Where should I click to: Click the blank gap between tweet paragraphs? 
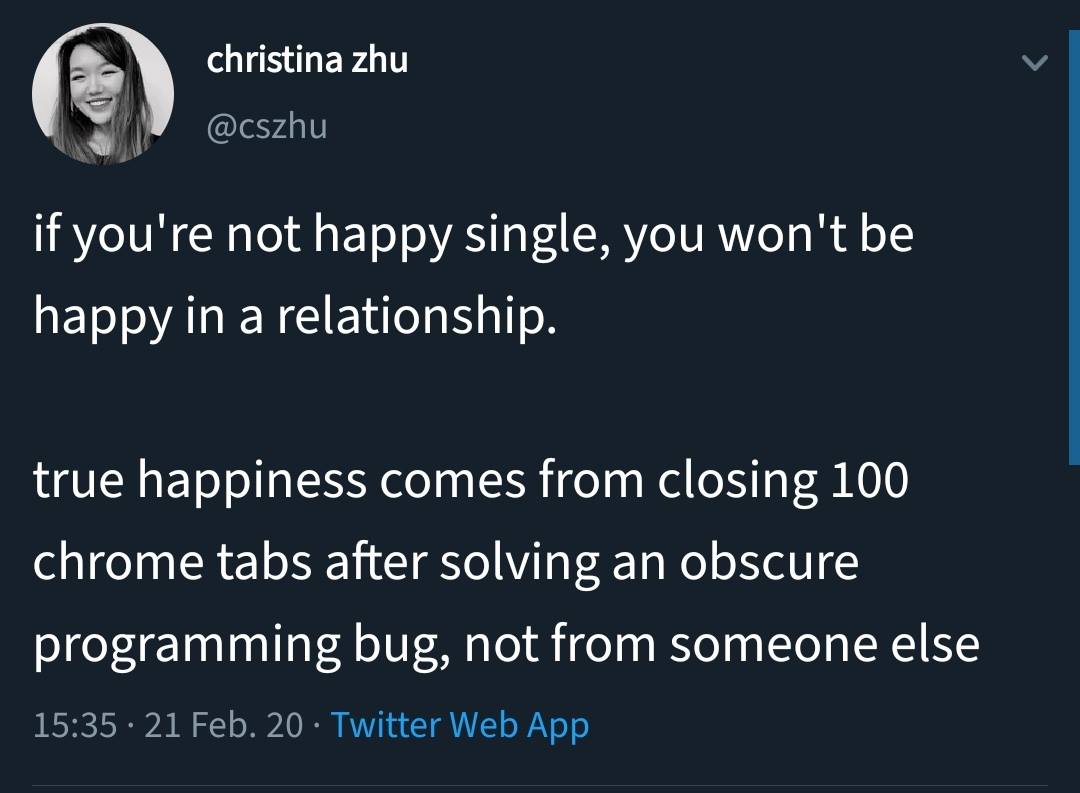[400, 398]
